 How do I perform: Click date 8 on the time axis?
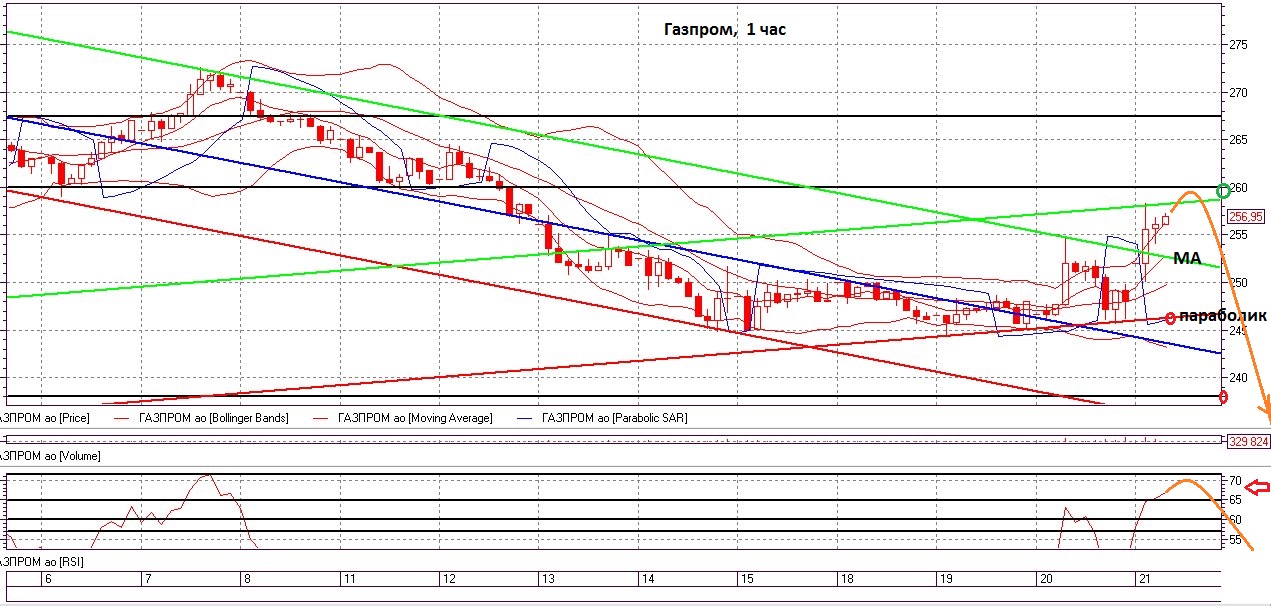coord(246,579)
